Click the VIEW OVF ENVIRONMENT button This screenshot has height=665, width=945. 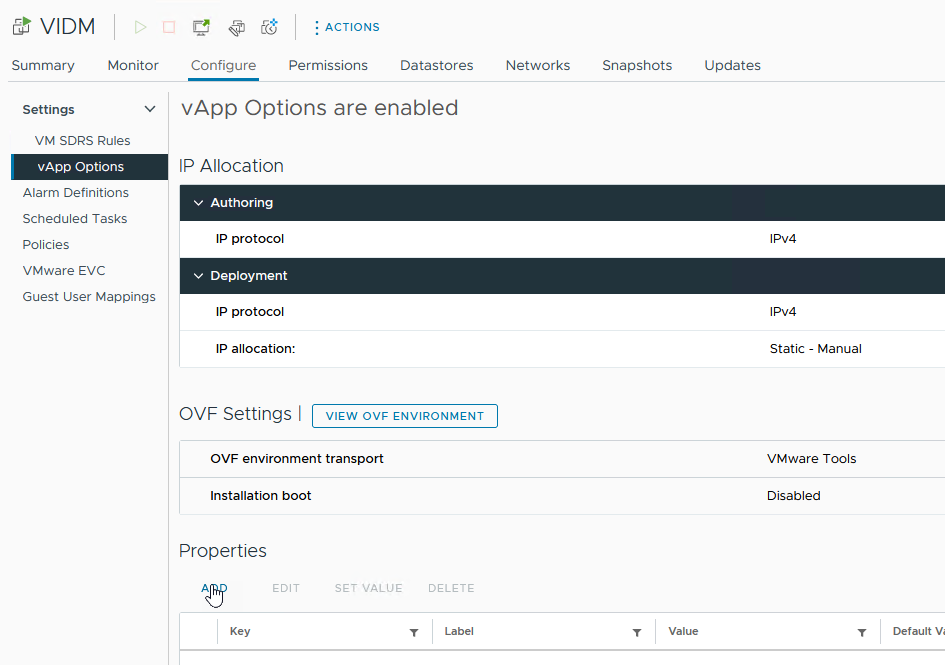click(x=404, y=416)
